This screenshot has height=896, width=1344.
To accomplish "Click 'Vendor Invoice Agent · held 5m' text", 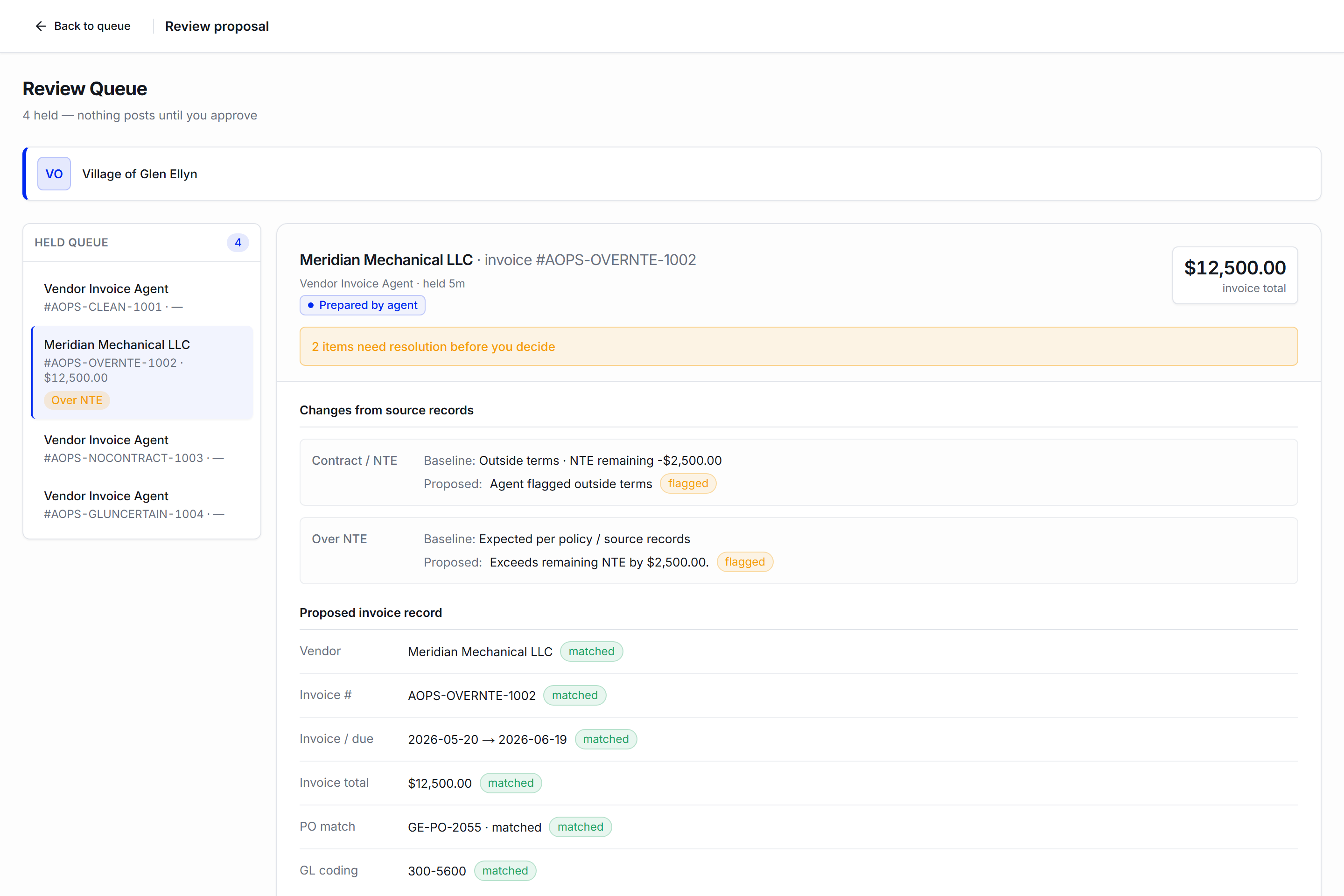I will pos(382,283).
